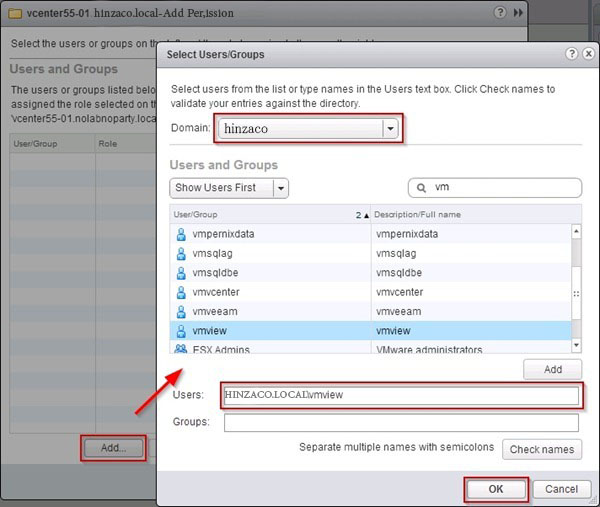The width and height of the screenshot is (600, 507).
Task: Open the Domain dropdown showing hinzaco
Action: 390,128
